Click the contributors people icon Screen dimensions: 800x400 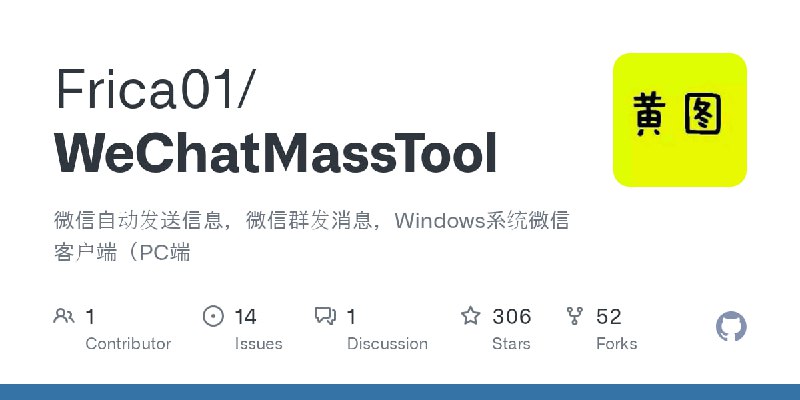click(x=64, y=316)
